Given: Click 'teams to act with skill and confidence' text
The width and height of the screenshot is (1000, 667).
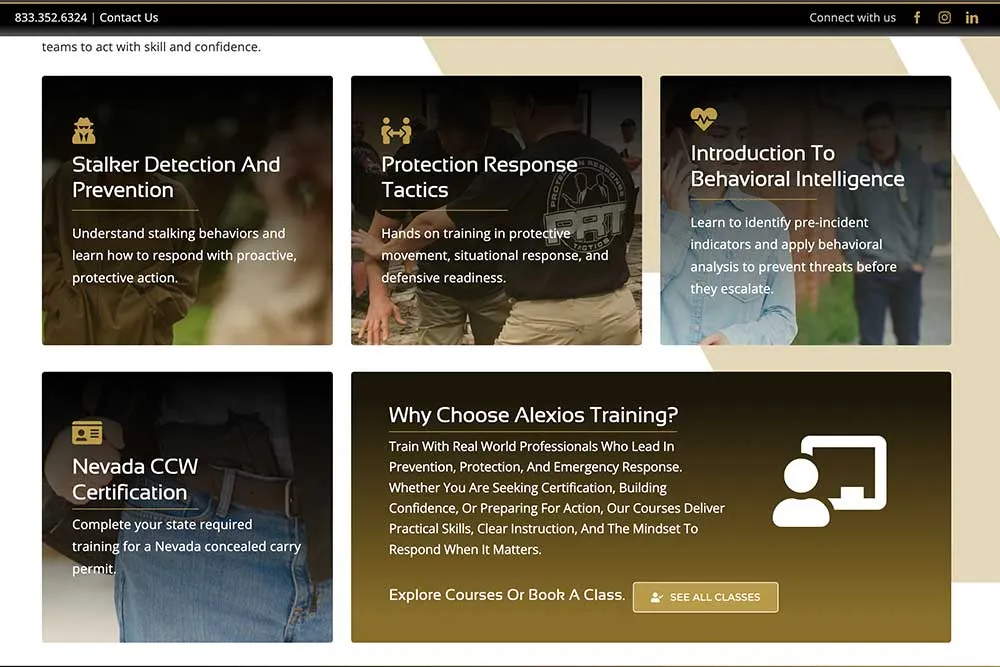Looking at the screenshot, I should click(x=151, y=47).
